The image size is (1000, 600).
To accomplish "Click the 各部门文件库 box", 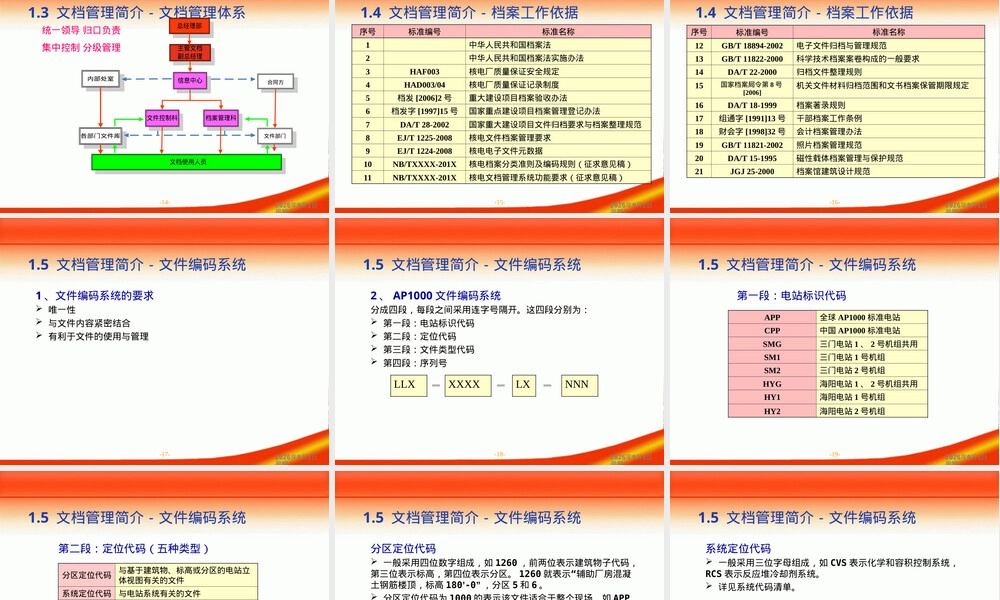I will click(100, 136).
